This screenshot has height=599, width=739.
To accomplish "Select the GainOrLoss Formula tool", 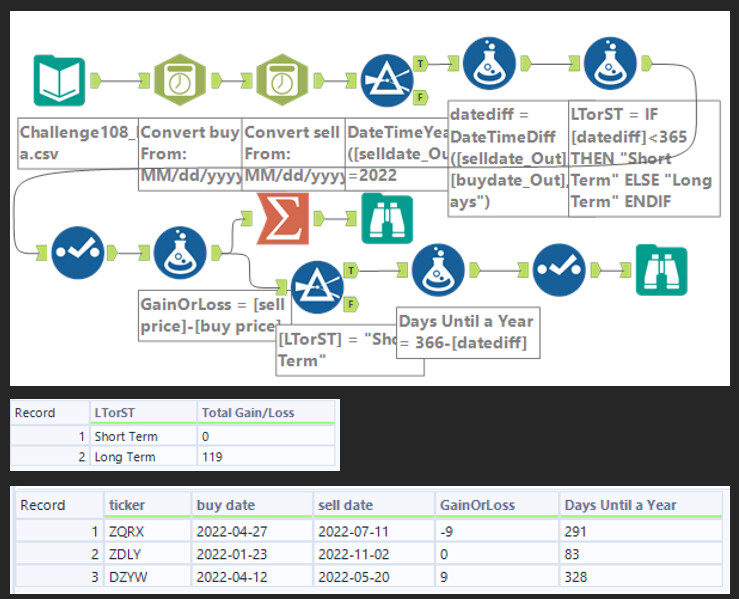I will click(180, 253).
